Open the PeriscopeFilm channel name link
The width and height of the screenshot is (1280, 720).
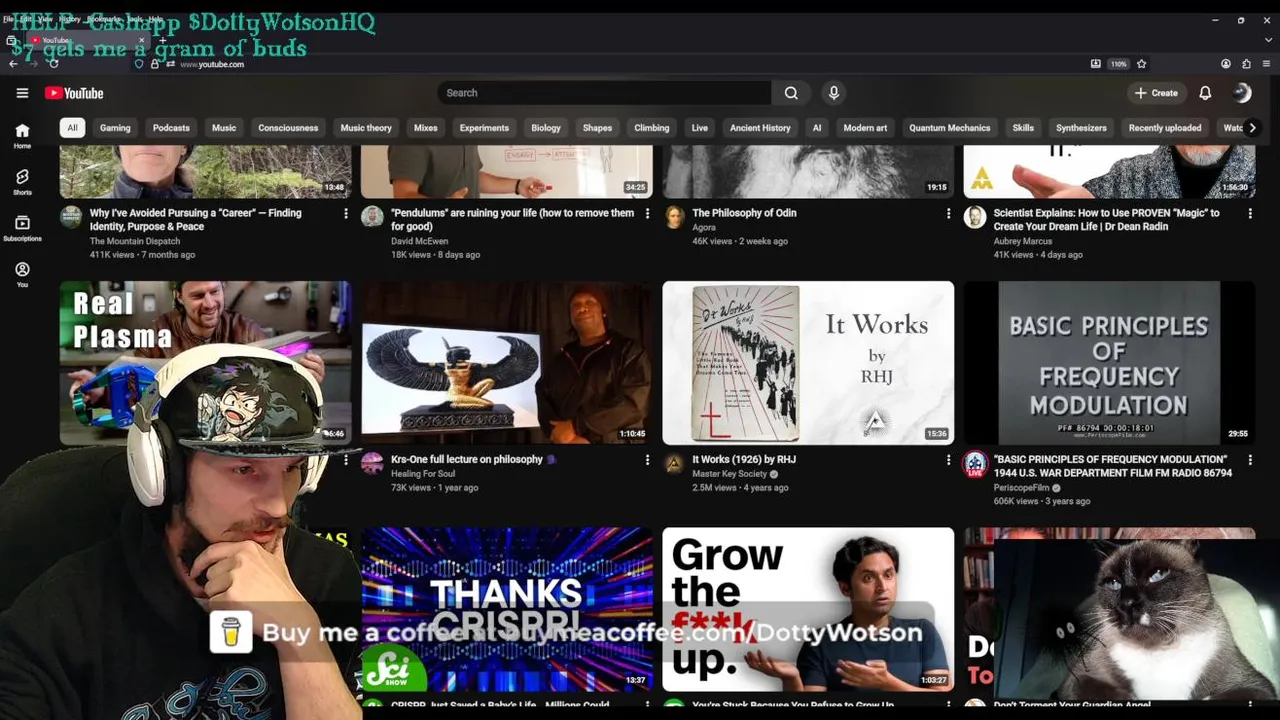[1021, 488]
